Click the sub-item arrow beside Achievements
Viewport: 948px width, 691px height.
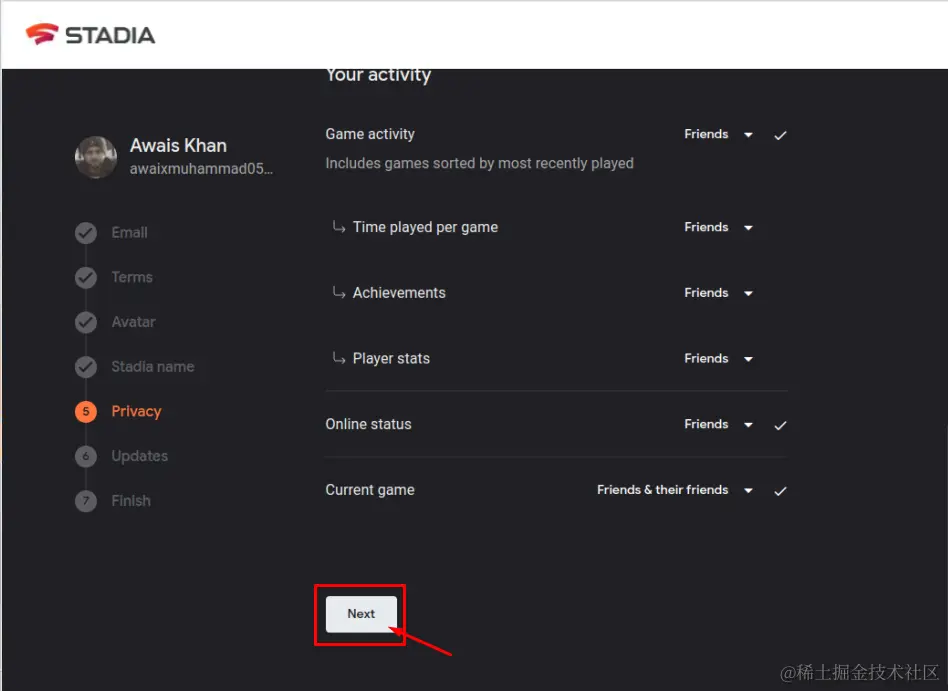339,292
